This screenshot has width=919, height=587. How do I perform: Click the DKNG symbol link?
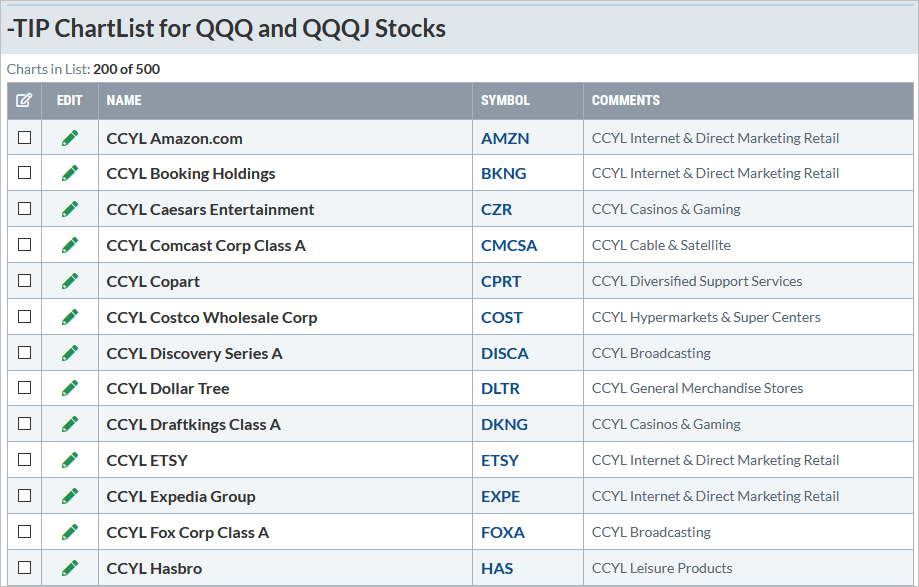(x=504, y=425)
